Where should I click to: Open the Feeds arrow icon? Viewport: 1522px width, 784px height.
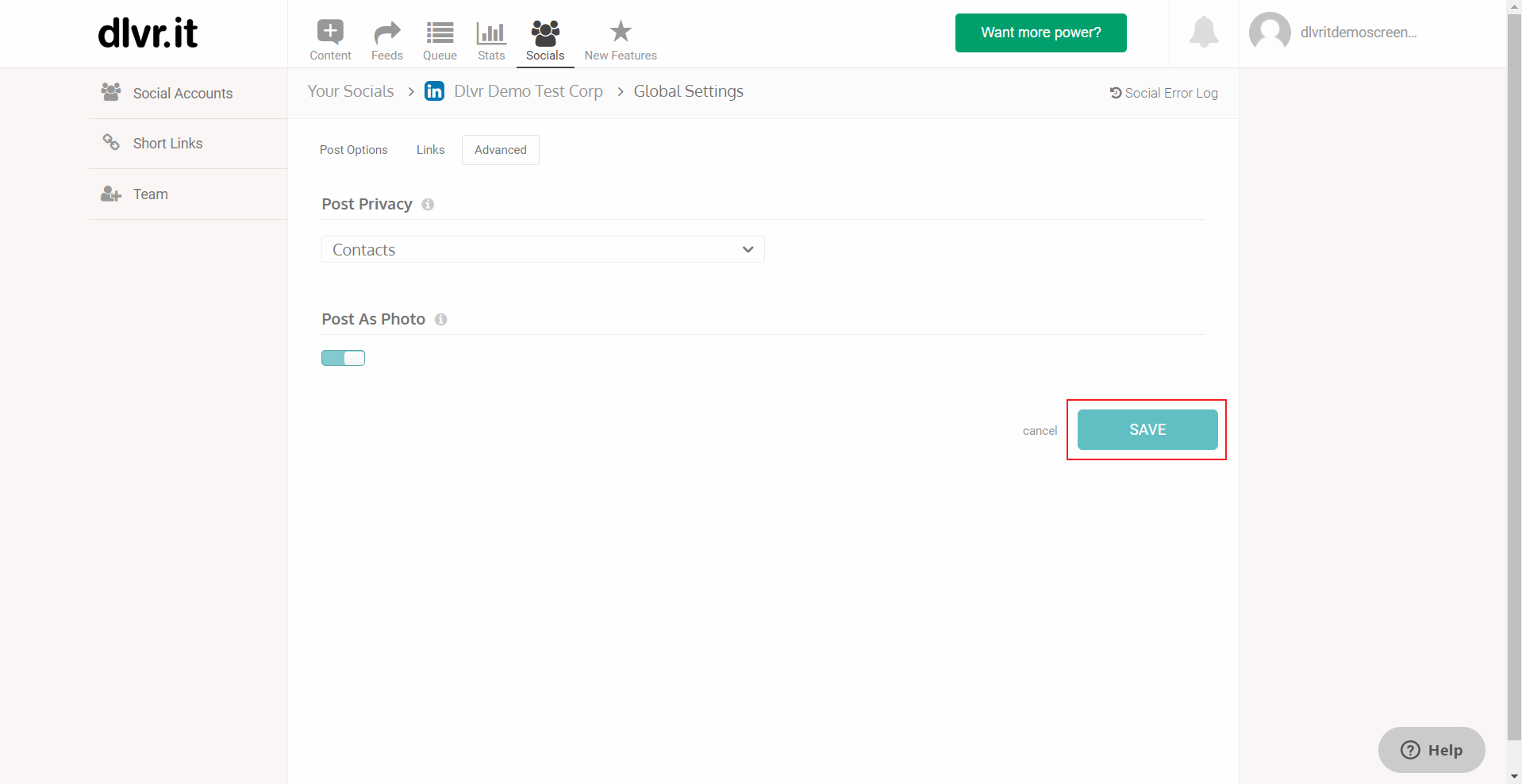387,33
